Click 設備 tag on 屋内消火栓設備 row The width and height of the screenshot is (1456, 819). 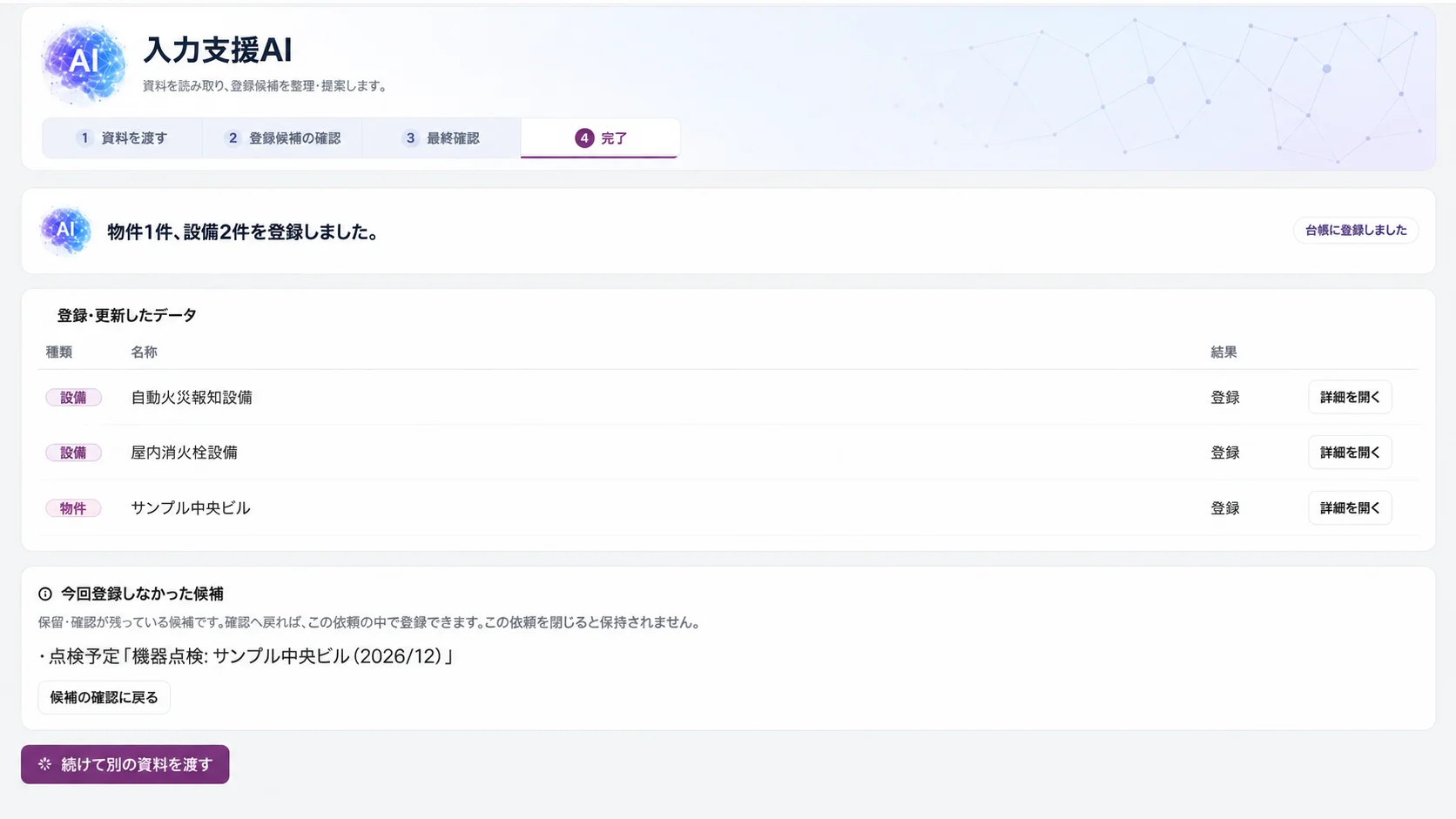(73, 453)
